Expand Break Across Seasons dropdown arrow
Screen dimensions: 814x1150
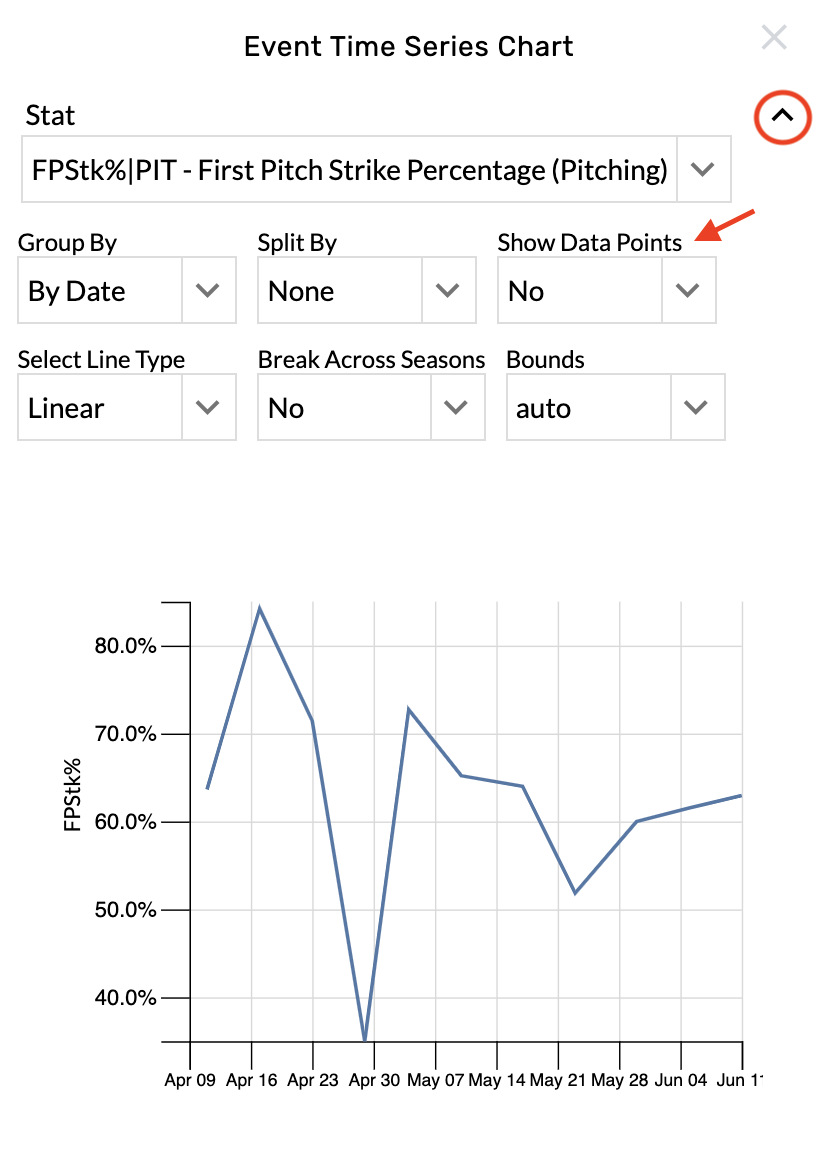tap(457, 408)
